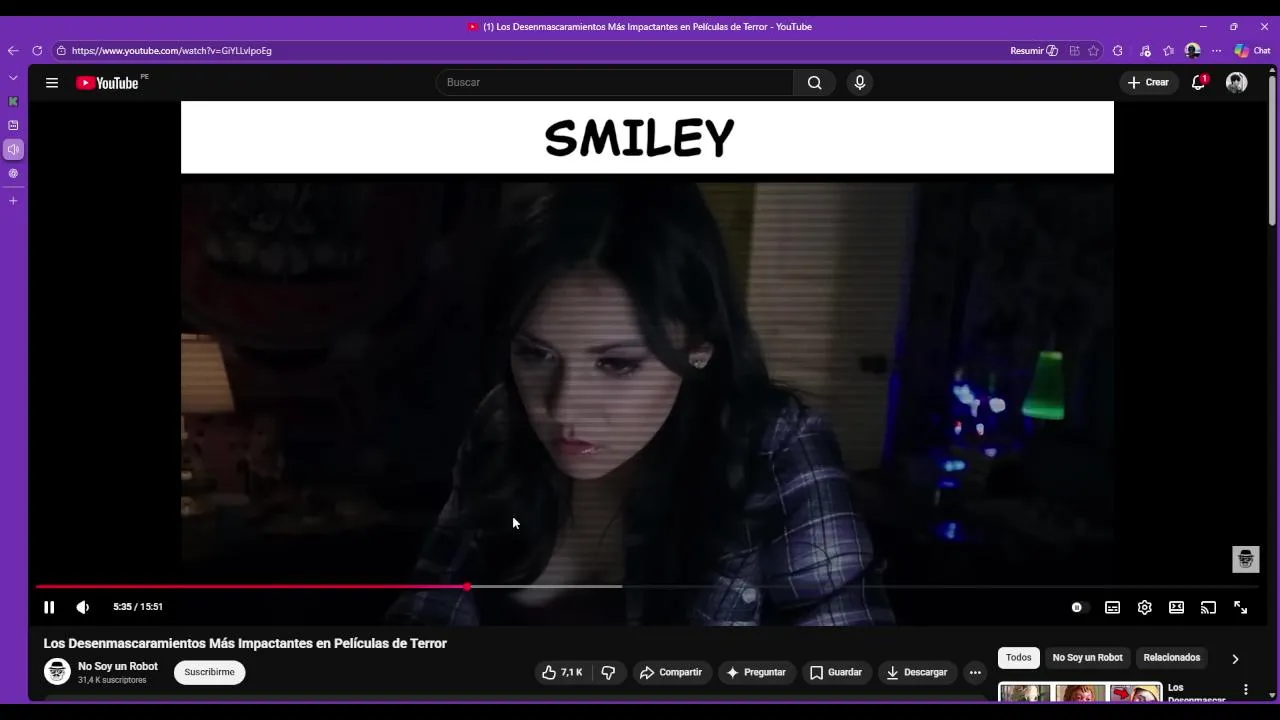1280x720 pixels.
Task: Select the Relacionados chip
Action: [x=1172, y=658]
